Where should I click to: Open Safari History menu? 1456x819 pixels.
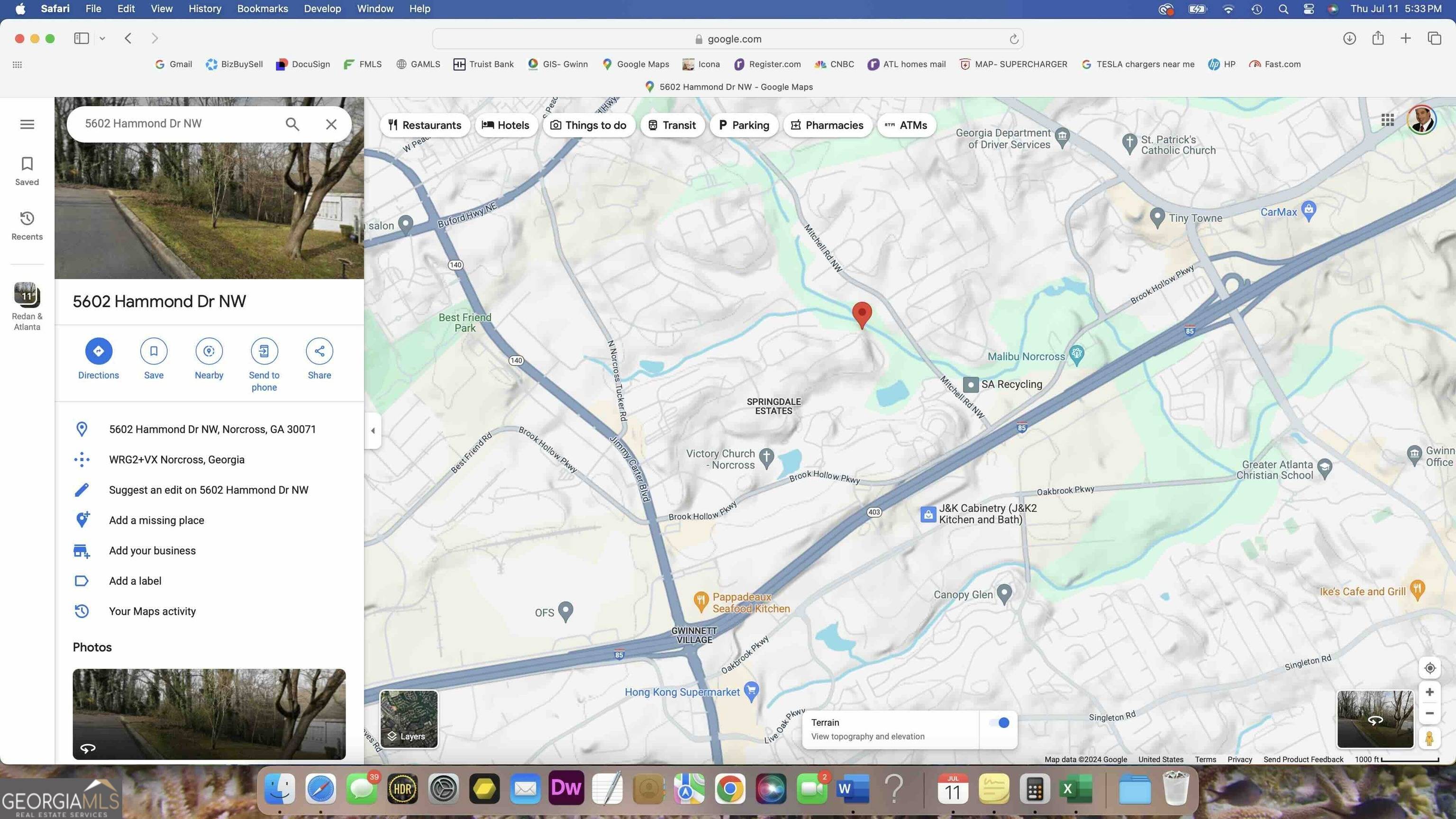(x=205, y=9)
